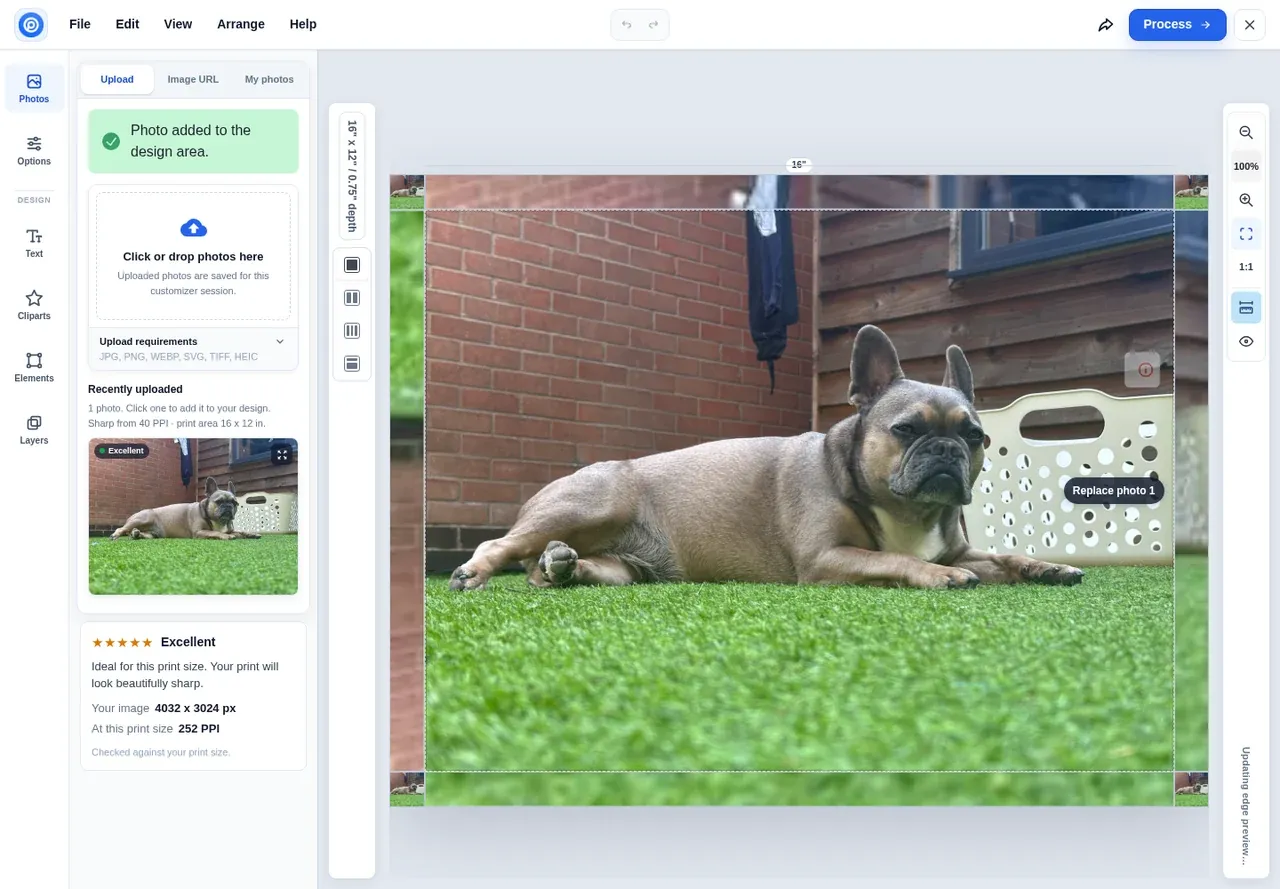Viewport: 1280px width, 889px height.
Task: Switch to the Upload tab
Action: [117, 79]
